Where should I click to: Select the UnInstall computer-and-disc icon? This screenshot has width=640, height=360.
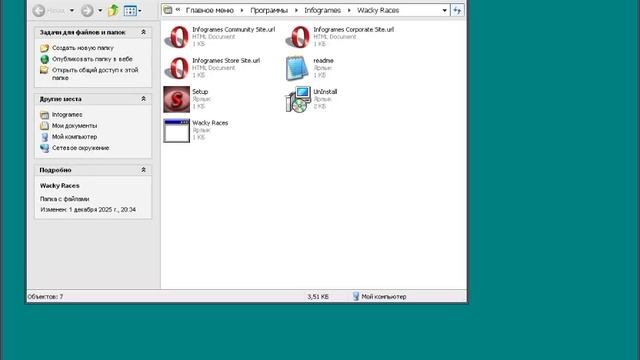pyautogui.click(x=298, y=99)
